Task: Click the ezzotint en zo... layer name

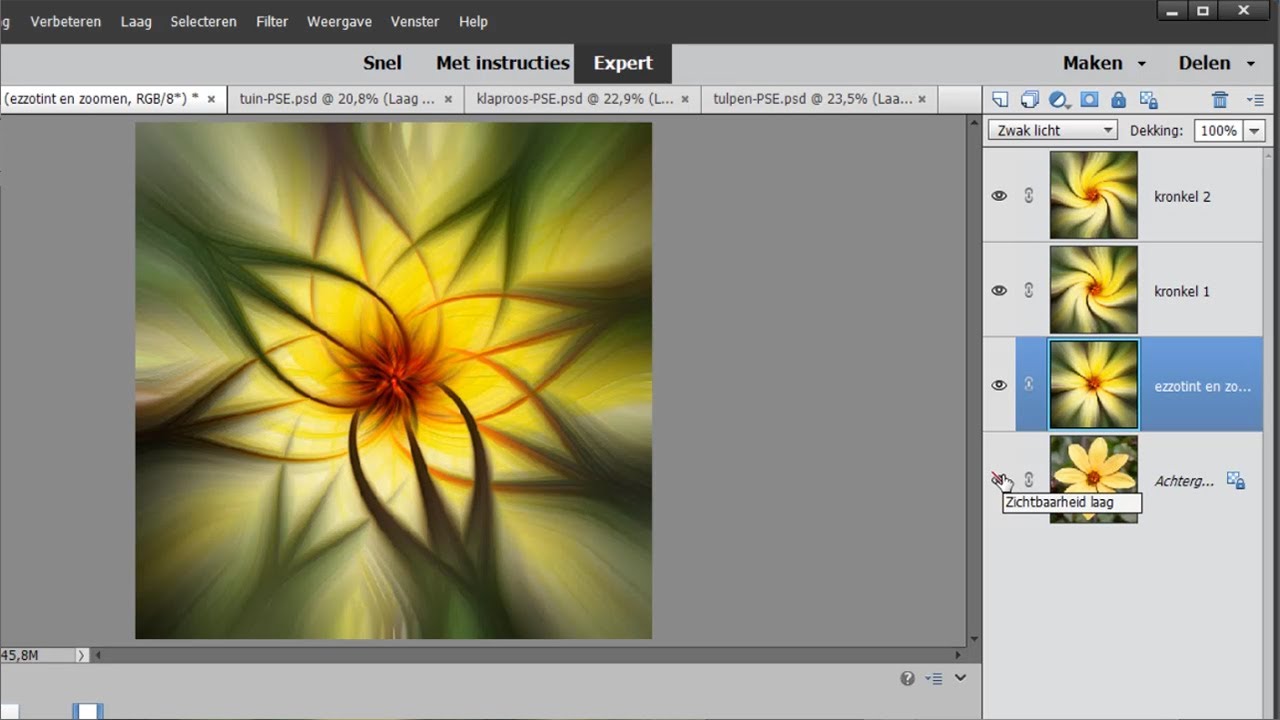Action: coord(1202,386)
